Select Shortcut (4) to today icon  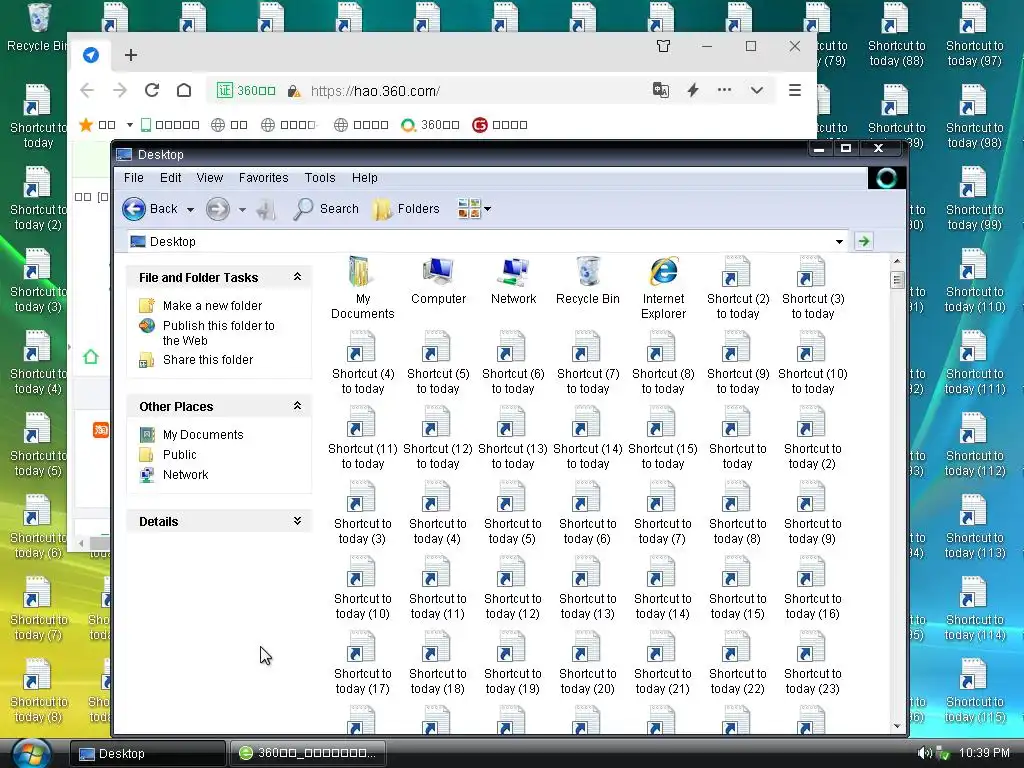coord(363,362)
